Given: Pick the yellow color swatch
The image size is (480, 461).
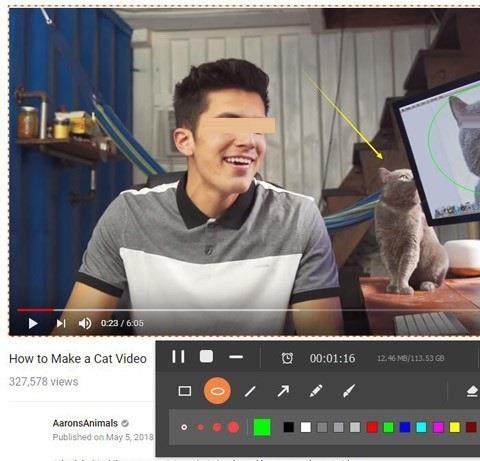Looking at the screenshot, I should tap(455, 427).
